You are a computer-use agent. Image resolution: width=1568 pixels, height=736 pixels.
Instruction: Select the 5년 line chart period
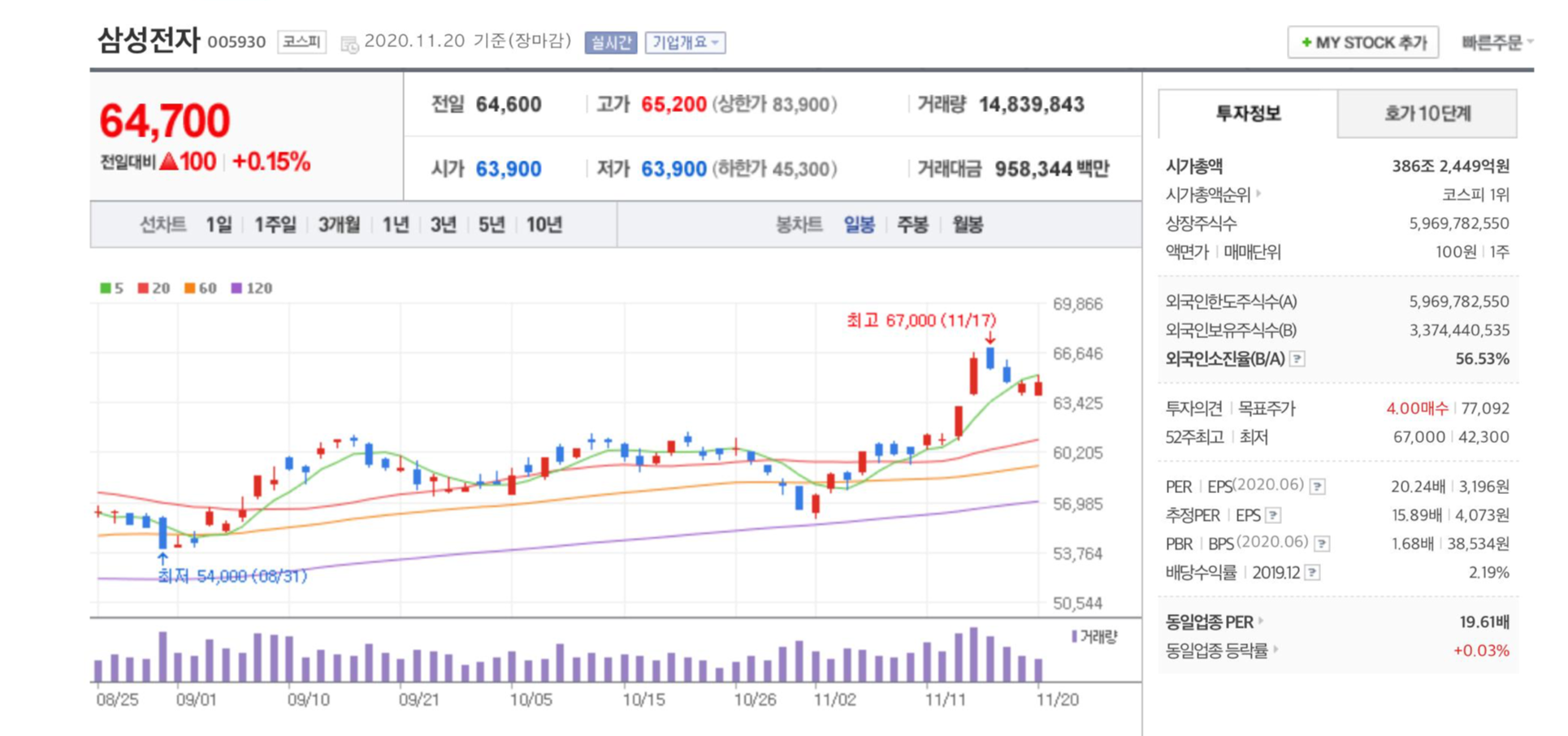pyautogui.click(x=492, y=224)
